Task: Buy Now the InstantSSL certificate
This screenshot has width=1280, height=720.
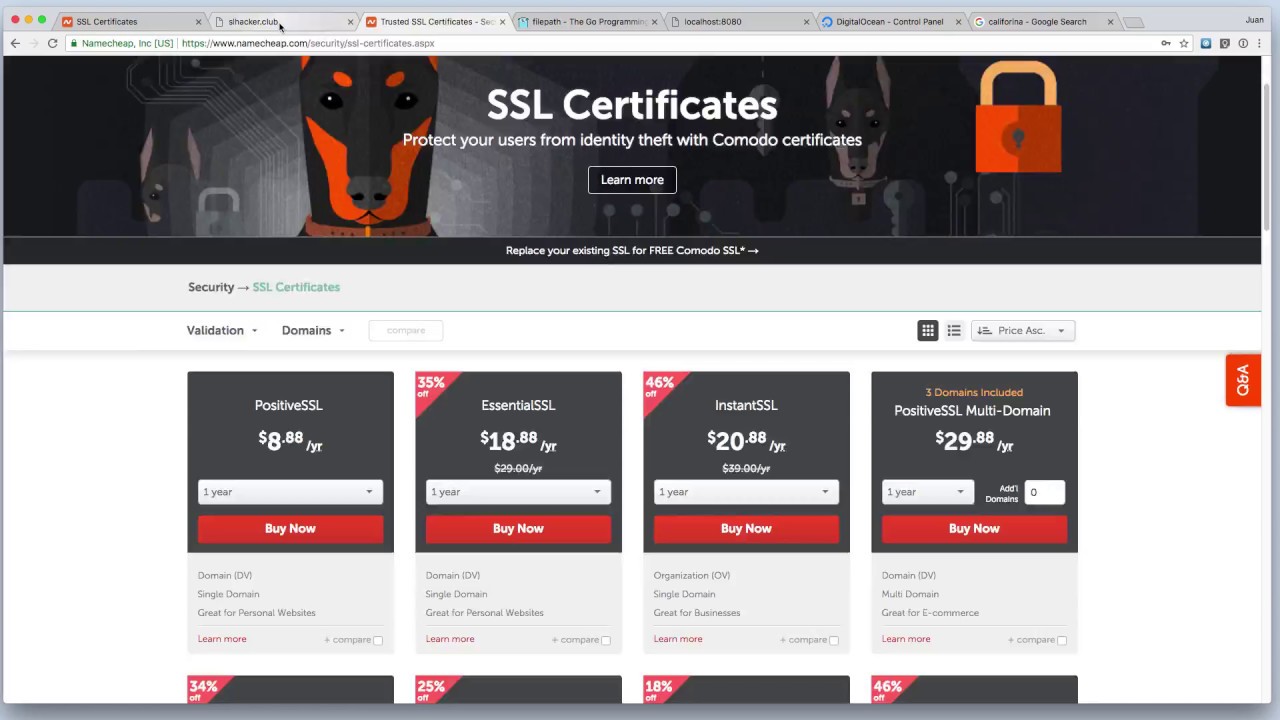Action: (746, 529)
